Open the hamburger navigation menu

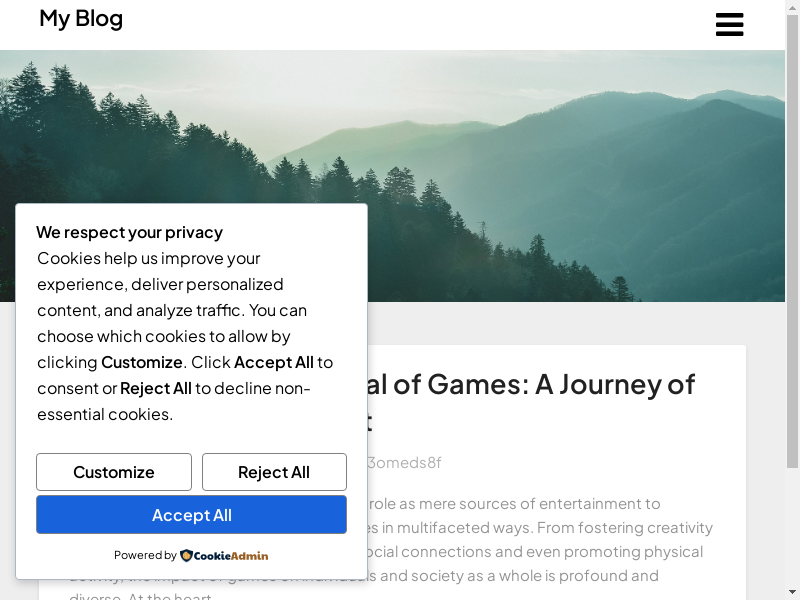729,25
